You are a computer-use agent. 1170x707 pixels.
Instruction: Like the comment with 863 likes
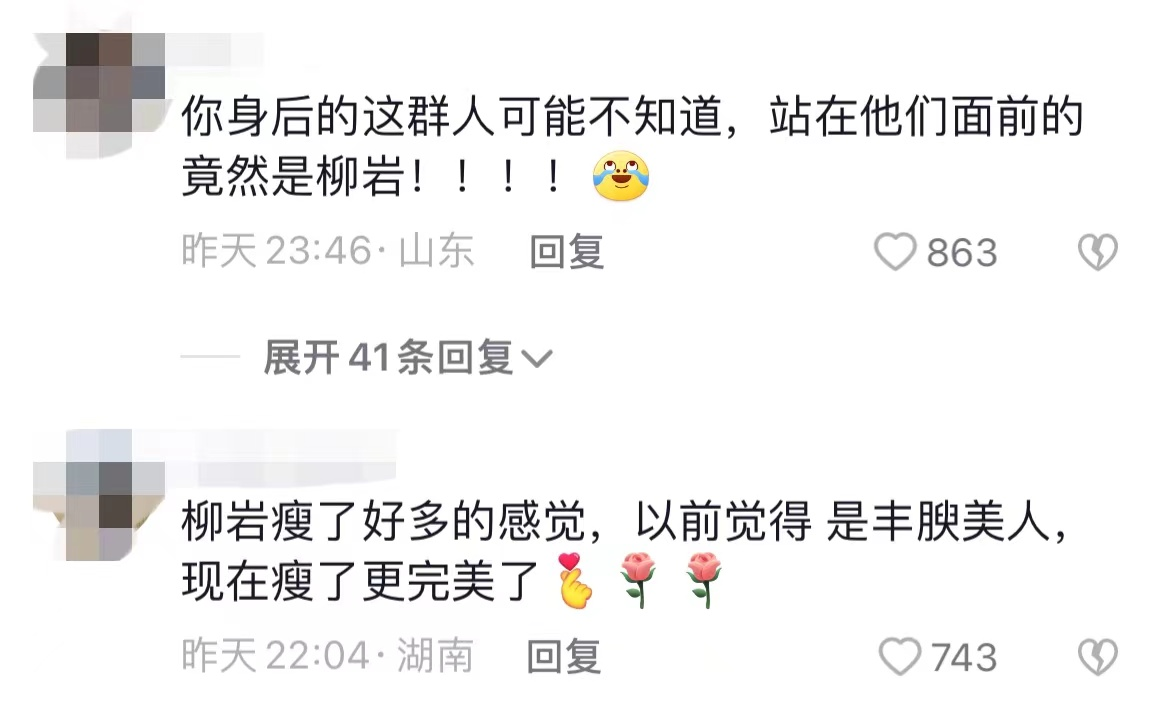tap(895, 251)
